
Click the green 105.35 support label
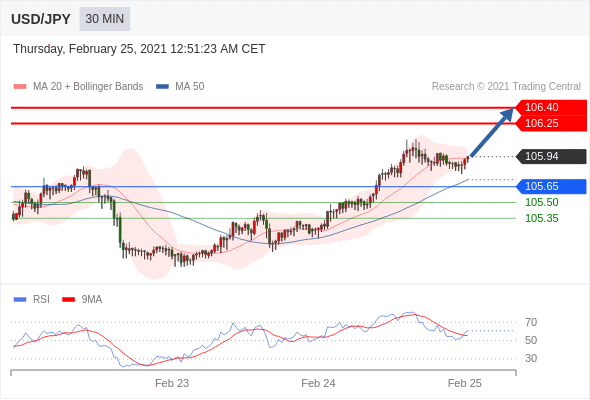(x=541, y=218)
